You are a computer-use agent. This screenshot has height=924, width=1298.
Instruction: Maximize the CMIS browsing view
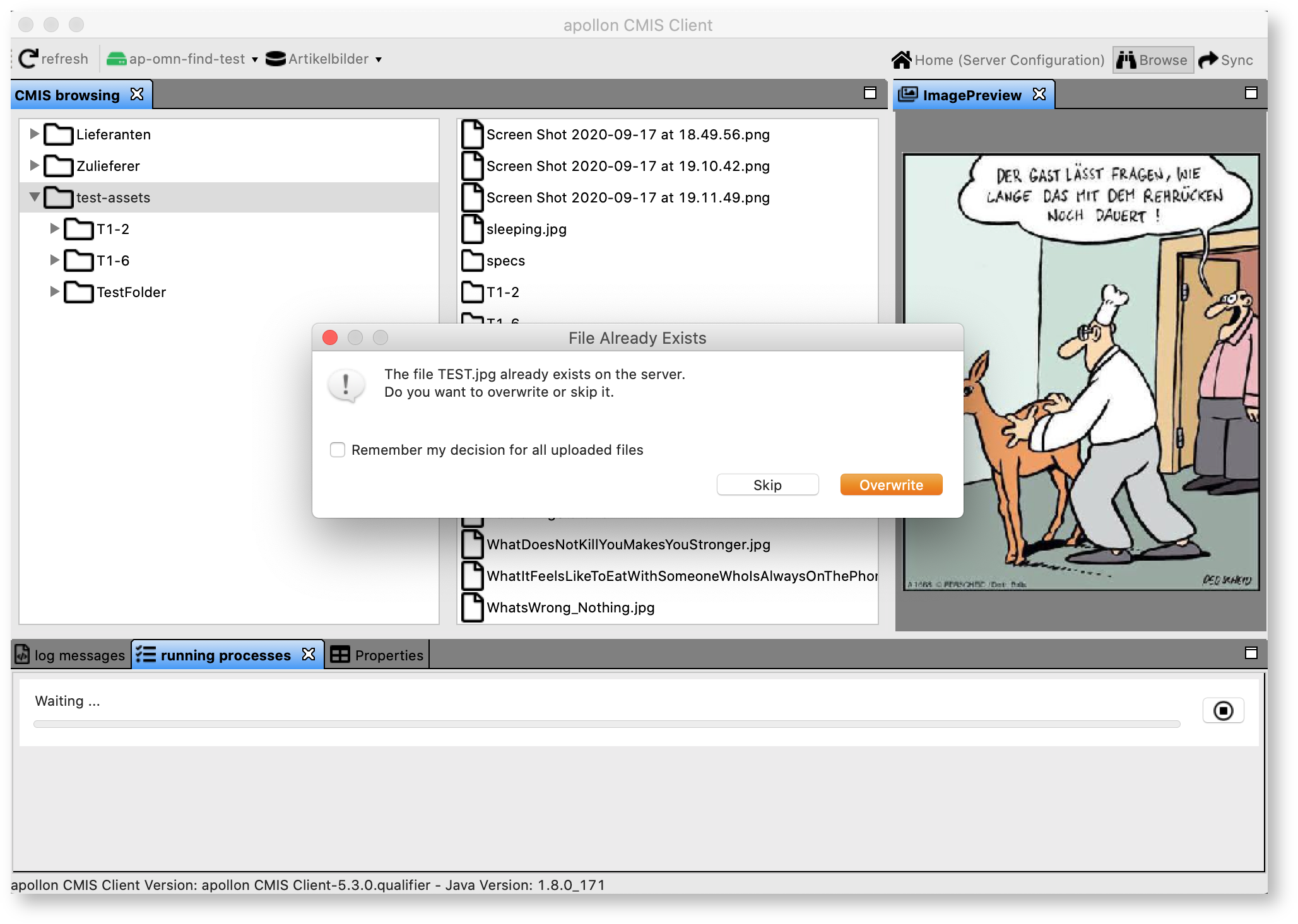(869, 93)
